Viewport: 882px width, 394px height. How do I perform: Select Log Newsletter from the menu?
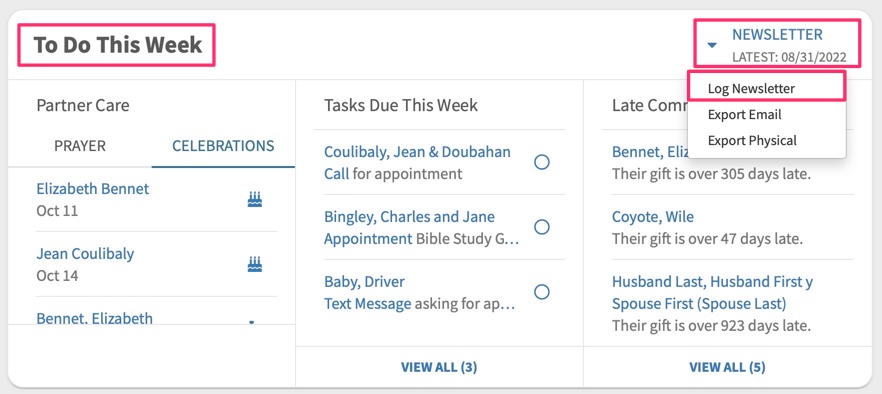pos(751,89)
